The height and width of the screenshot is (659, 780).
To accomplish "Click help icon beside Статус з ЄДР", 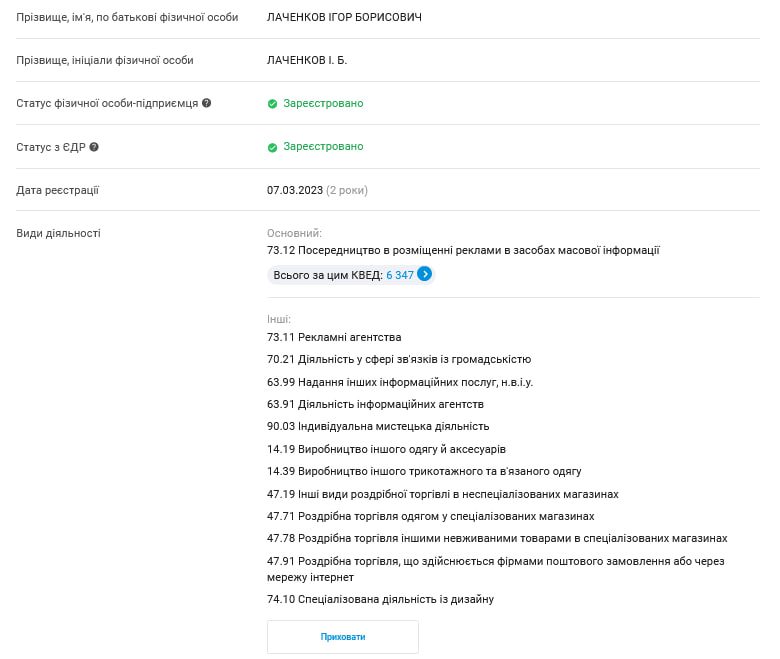I will pyautogui.click(x=94, y=147).
